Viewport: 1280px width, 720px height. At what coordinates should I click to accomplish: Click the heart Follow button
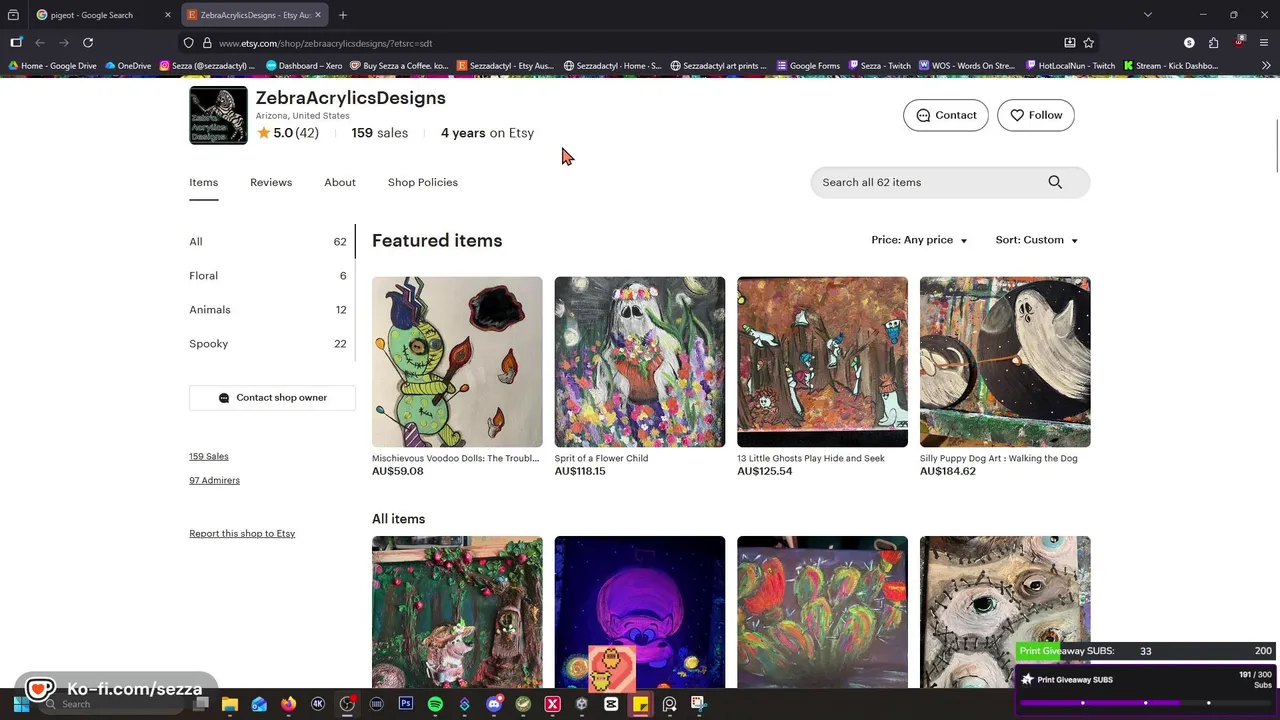click(1036, 115)
